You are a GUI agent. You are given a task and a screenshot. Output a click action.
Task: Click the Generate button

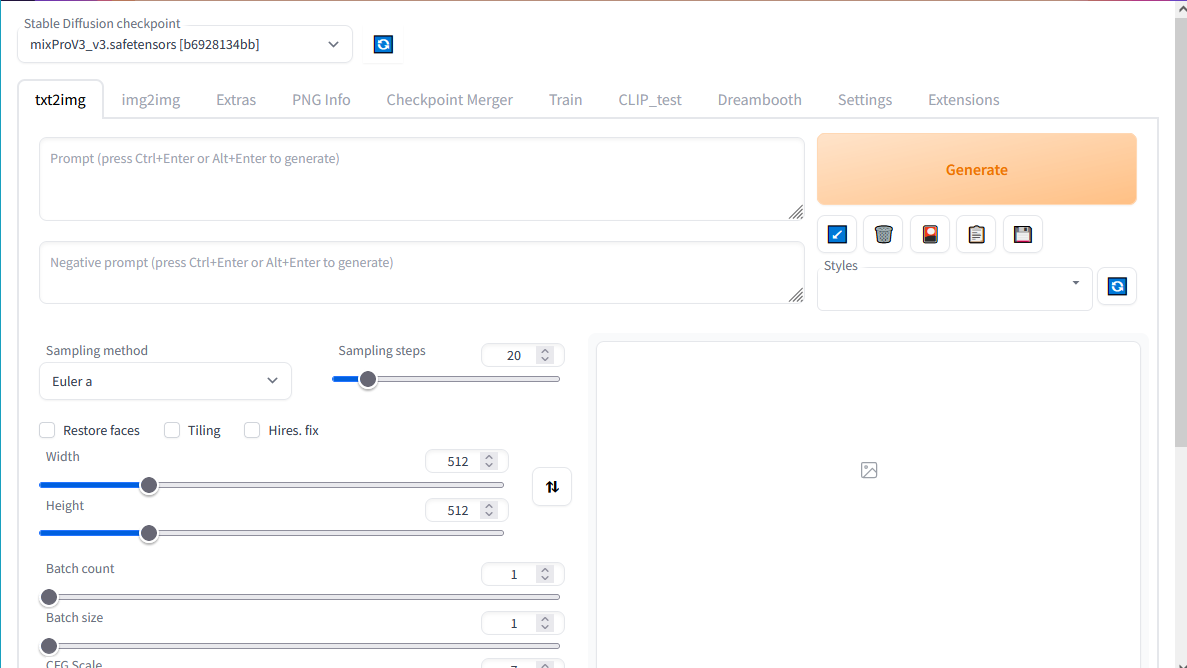(976, 170)
